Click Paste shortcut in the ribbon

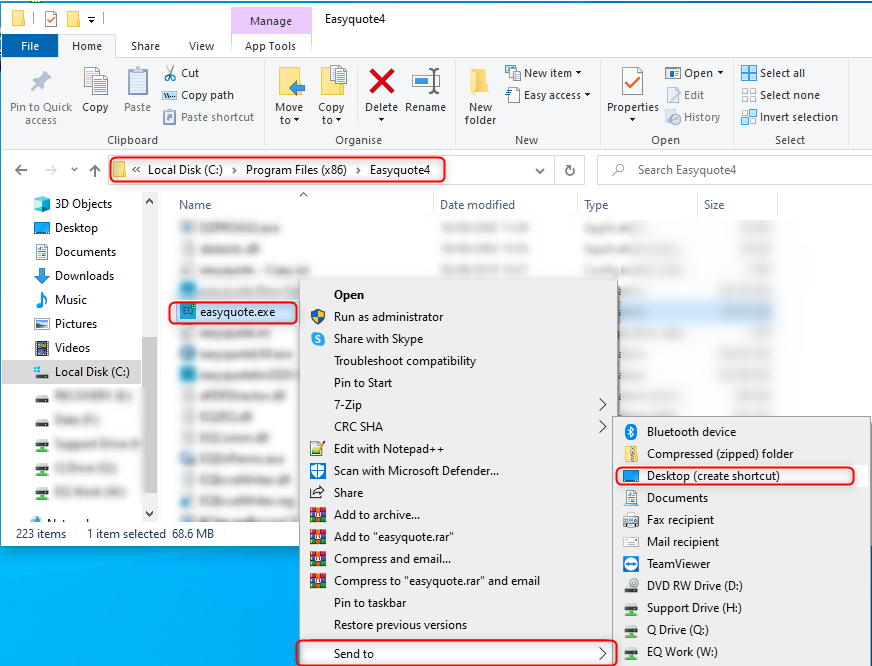[209, 117]
